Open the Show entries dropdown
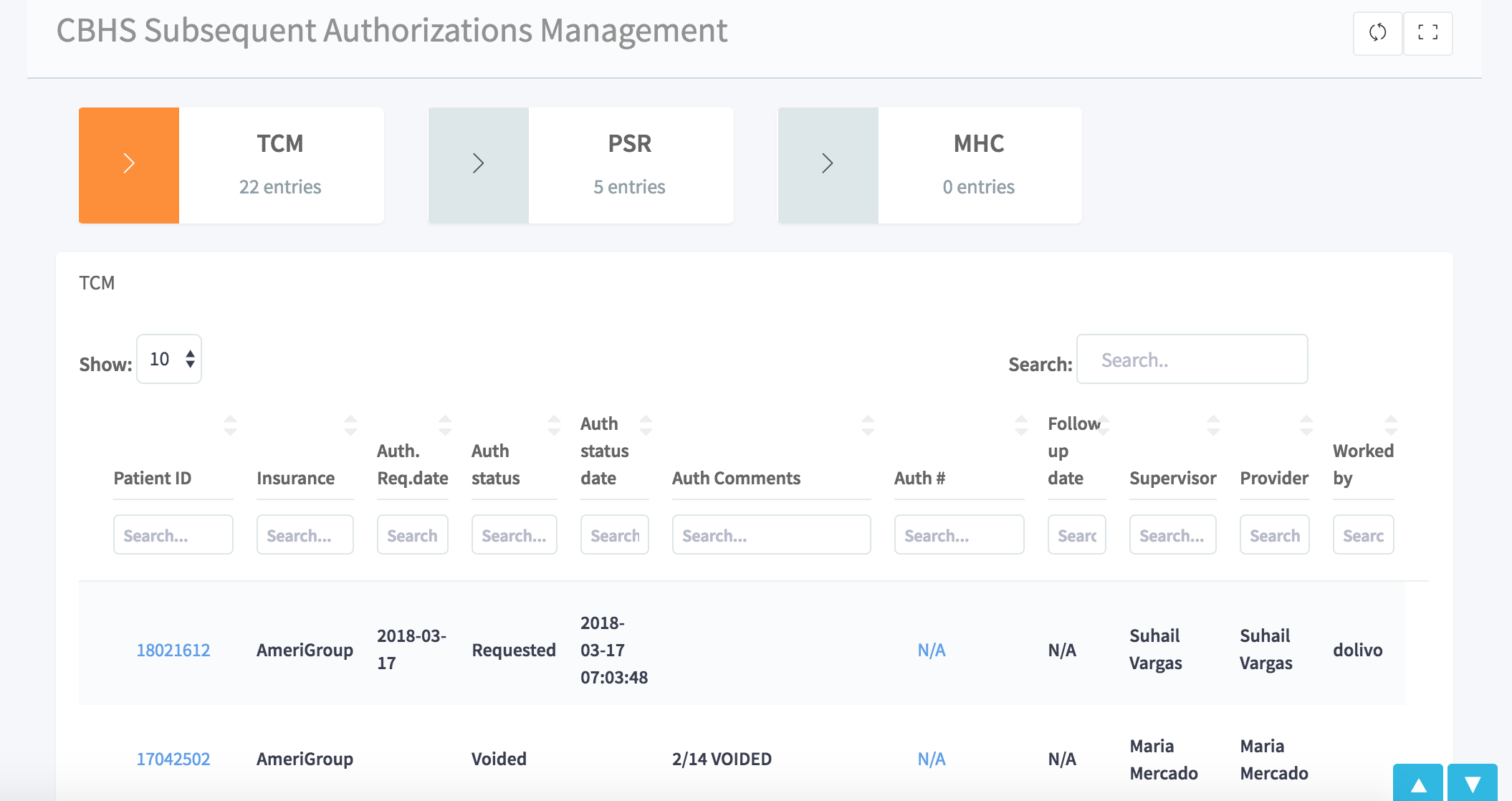Viewport: 1512px width, 801px height. (169, 359)
